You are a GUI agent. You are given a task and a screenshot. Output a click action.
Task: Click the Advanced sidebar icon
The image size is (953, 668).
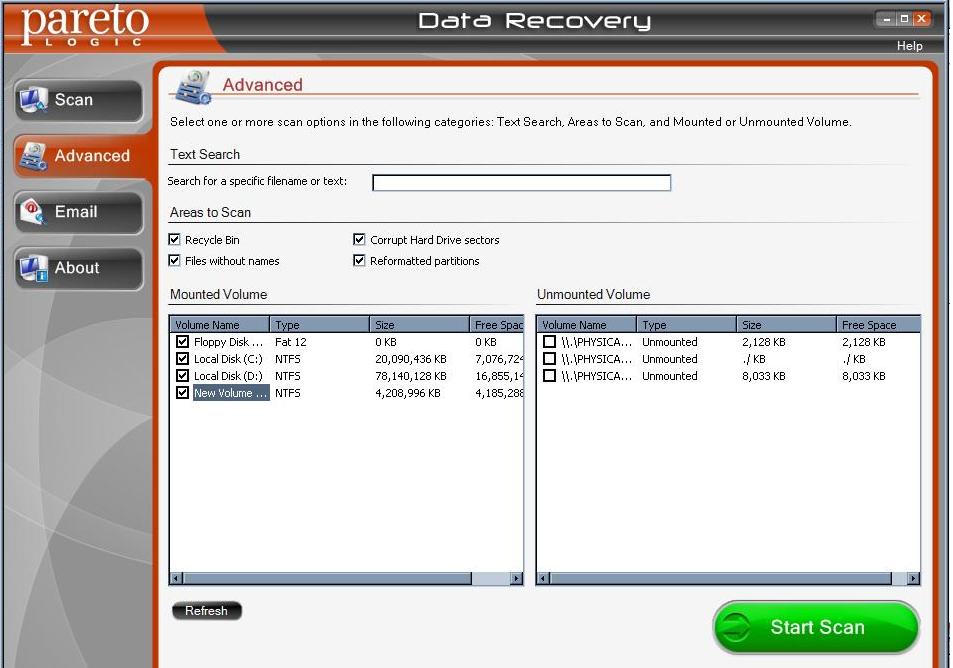[x=34, y=156]
